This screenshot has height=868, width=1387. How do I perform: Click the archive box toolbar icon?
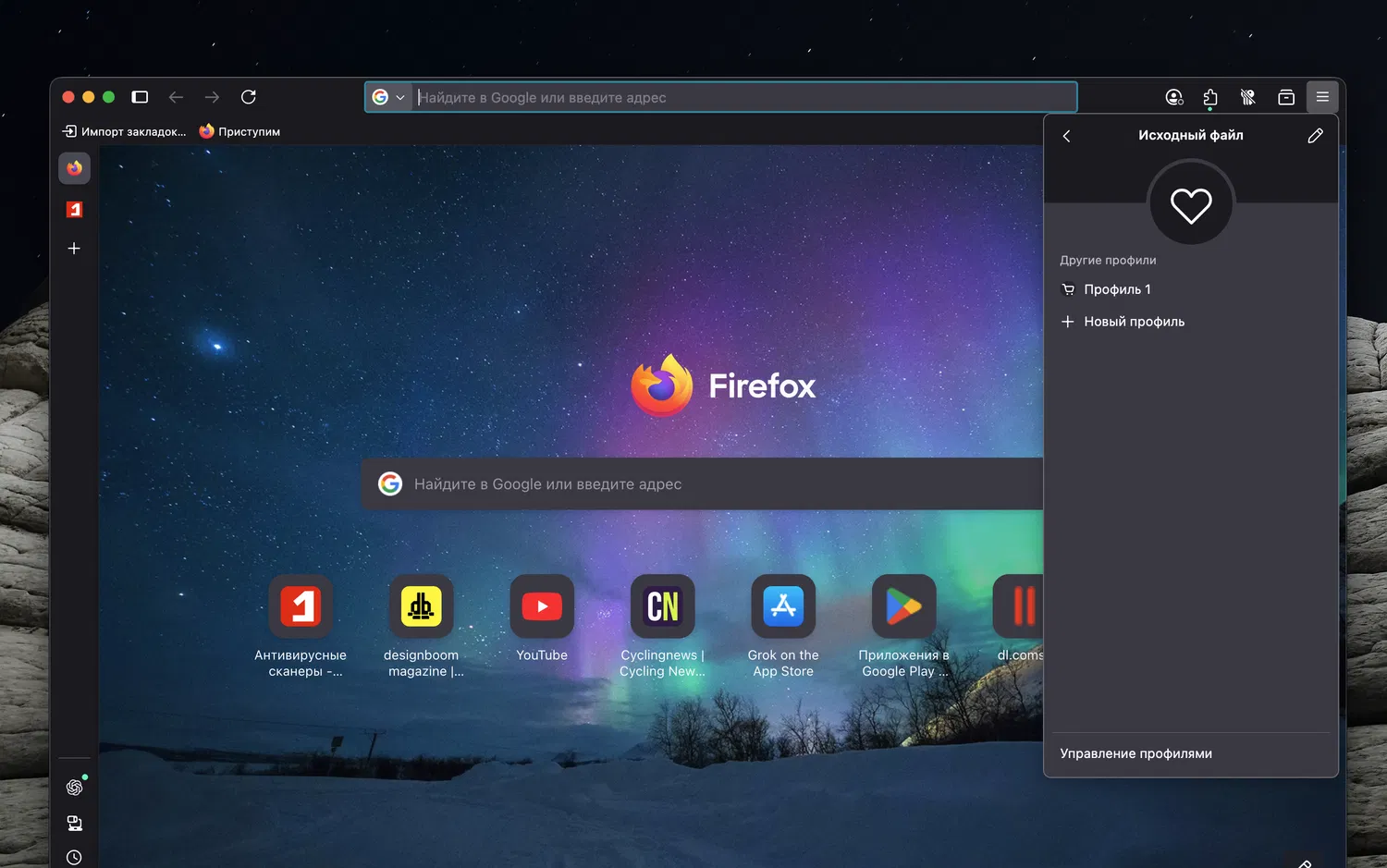tap(1285, 97)
